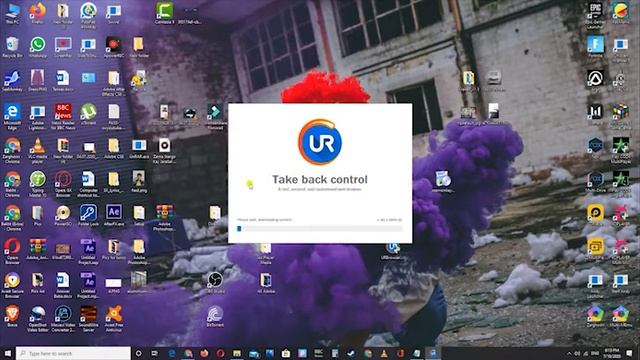
Task: Open Opera from the taskbar
Action: pyautogui.click(x=220, y=353)
